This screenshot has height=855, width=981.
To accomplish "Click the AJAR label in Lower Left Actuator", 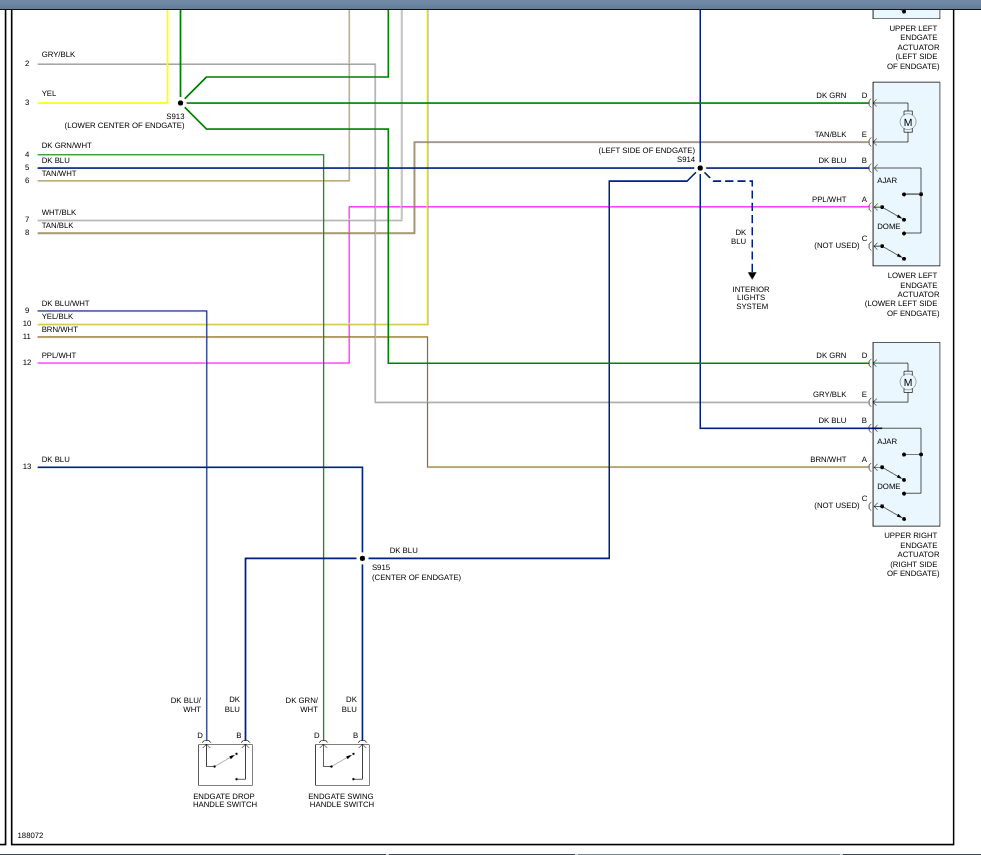I will coord(887,181).
